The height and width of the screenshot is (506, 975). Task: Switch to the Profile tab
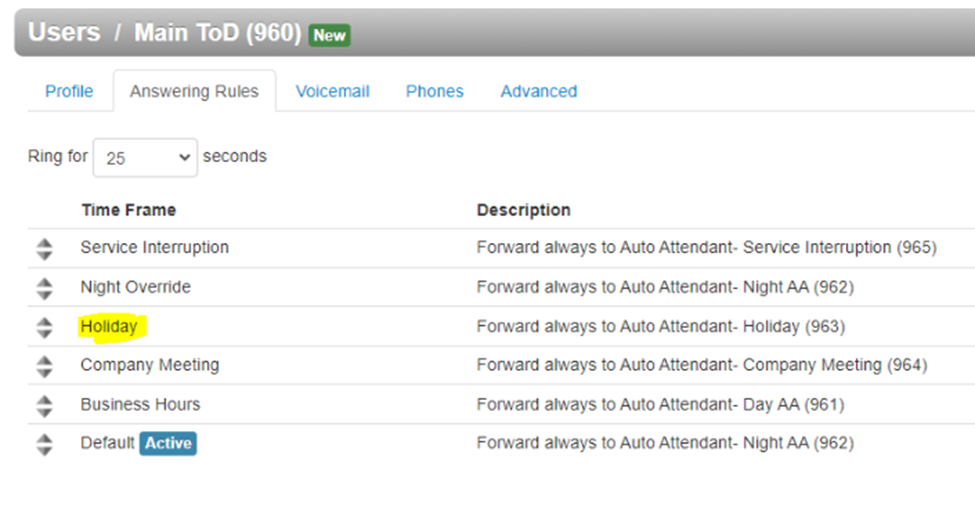[69, 91]
